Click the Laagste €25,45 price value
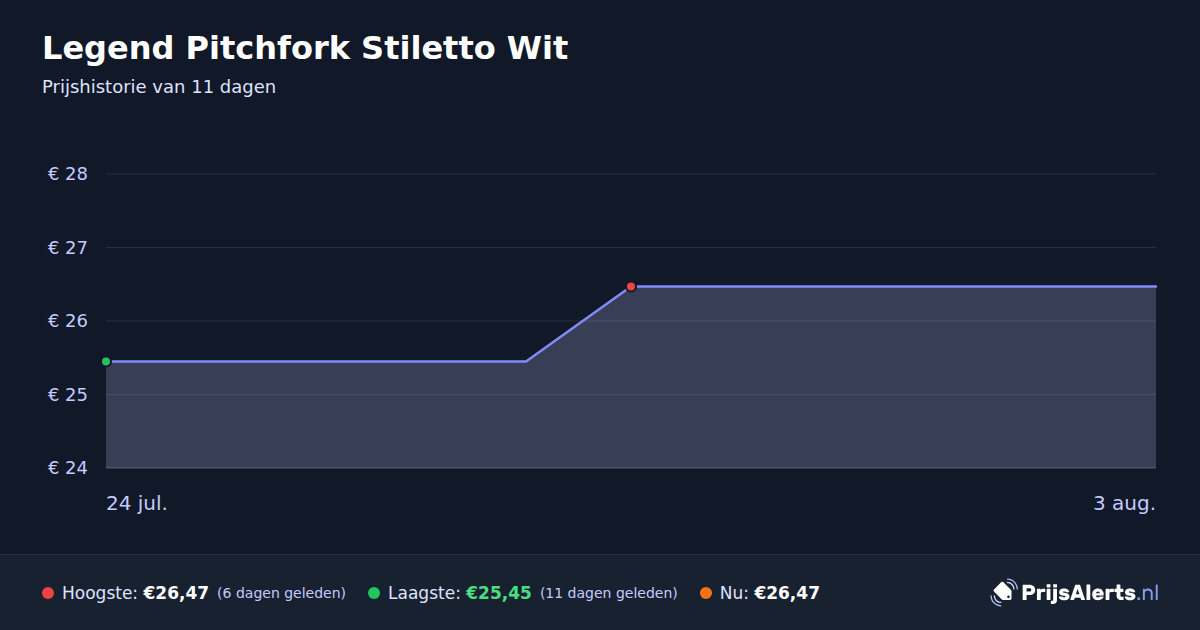The image size is (1200, 630). (499, 593)
